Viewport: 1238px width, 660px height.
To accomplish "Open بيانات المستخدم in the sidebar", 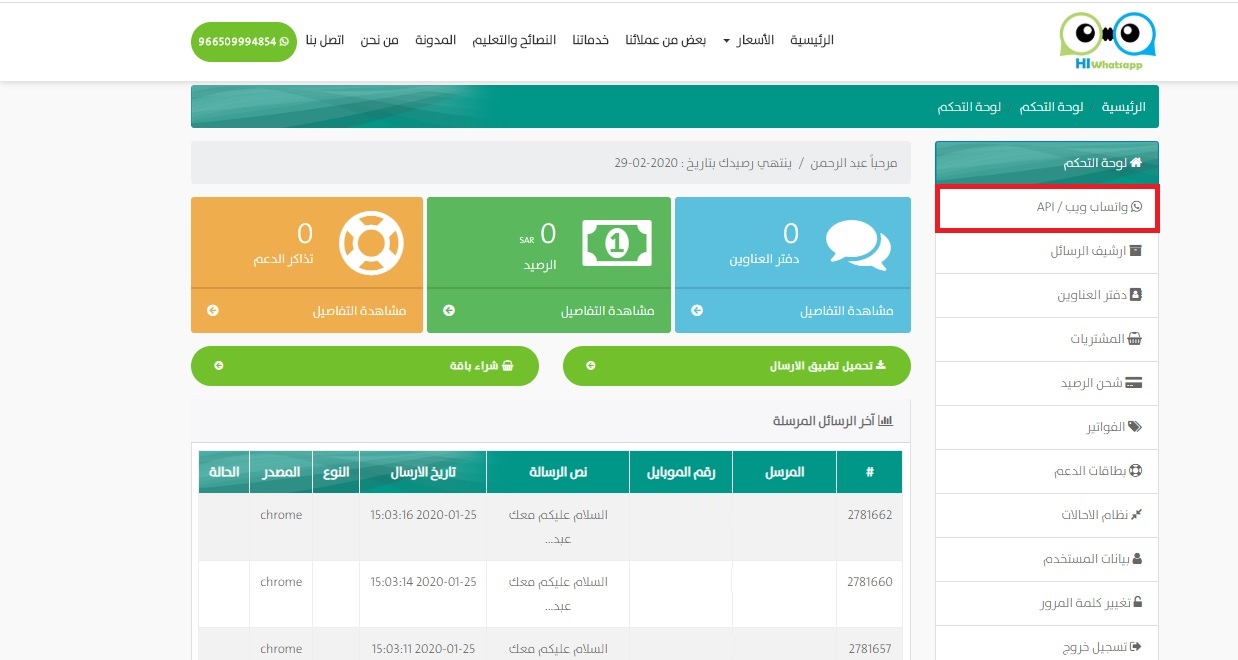I will pyautogui.click(x=1047, y=559).
